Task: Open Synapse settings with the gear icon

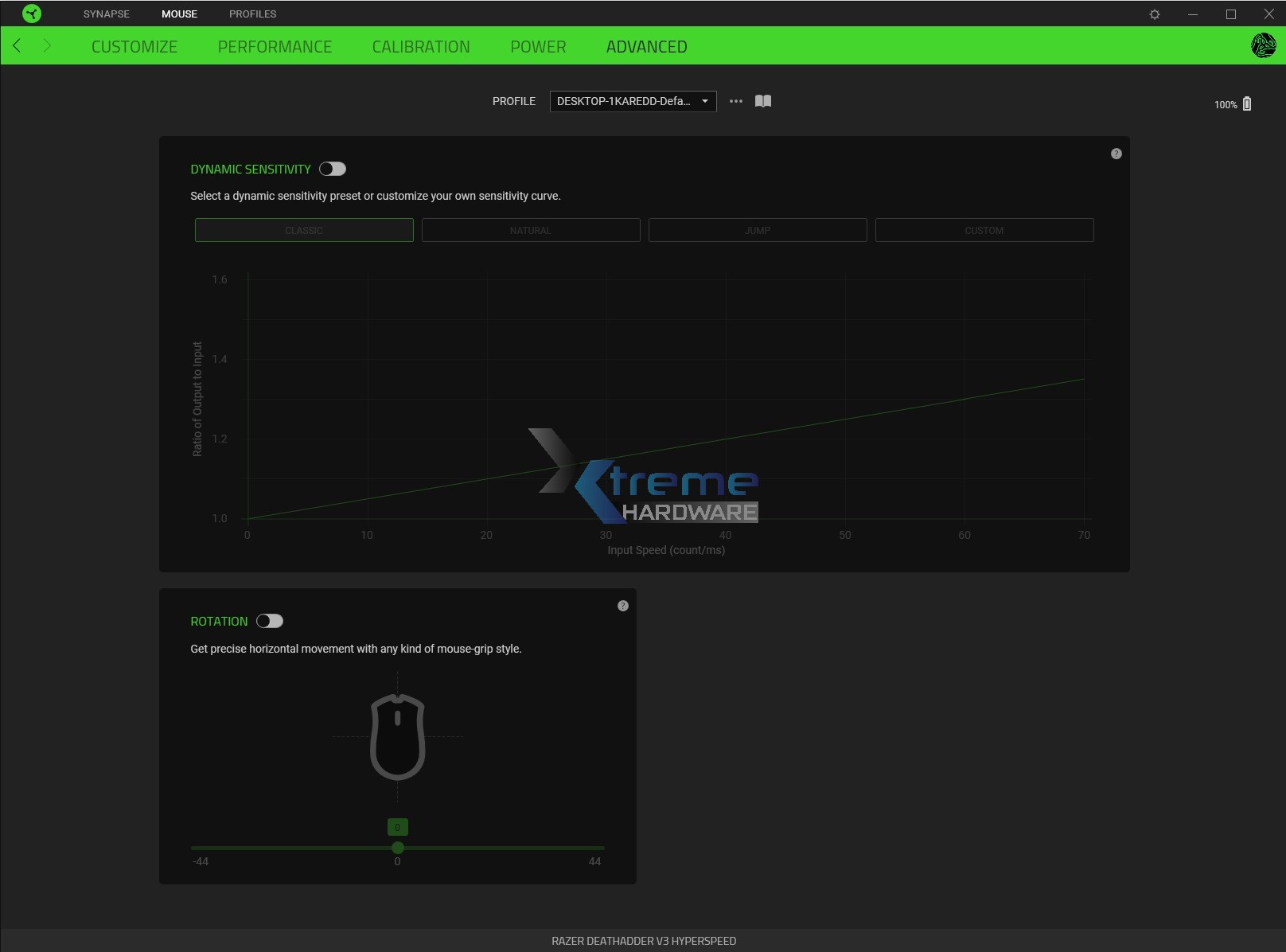Action: click(1155, 14)
